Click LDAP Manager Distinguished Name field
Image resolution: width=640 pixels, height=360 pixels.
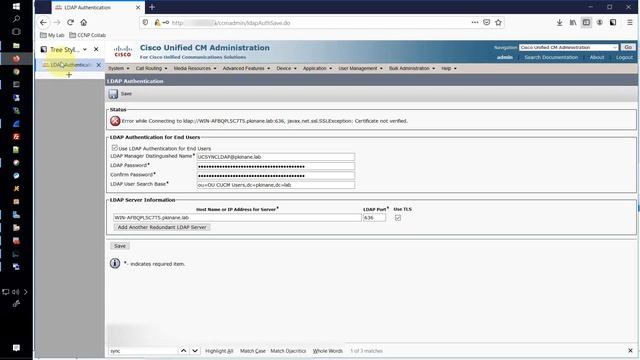tap(276, 157)
